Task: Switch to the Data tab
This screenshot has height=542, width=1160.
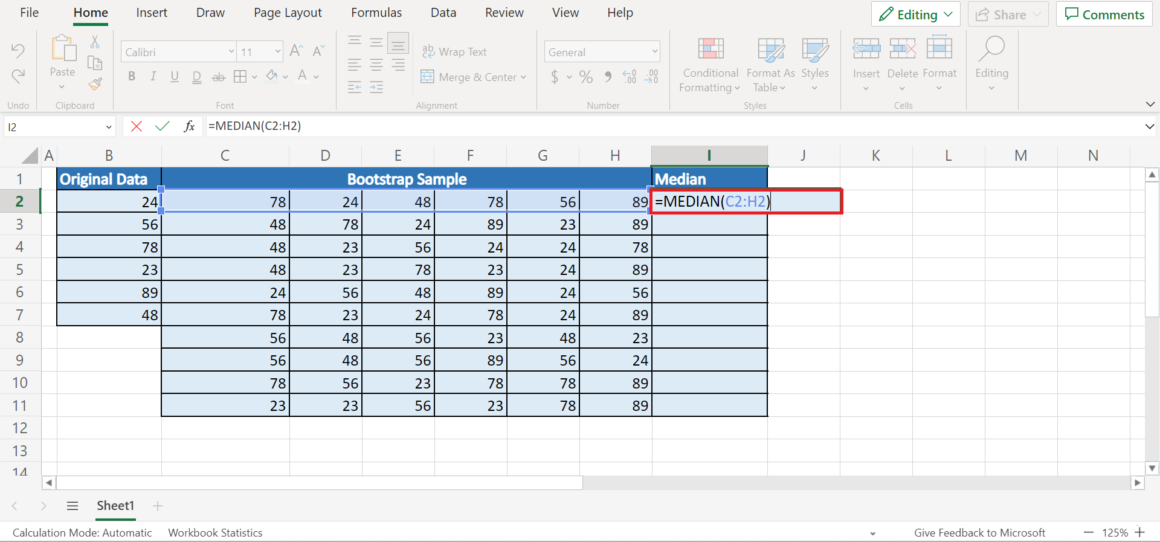Action: click(x=443, y=13)
